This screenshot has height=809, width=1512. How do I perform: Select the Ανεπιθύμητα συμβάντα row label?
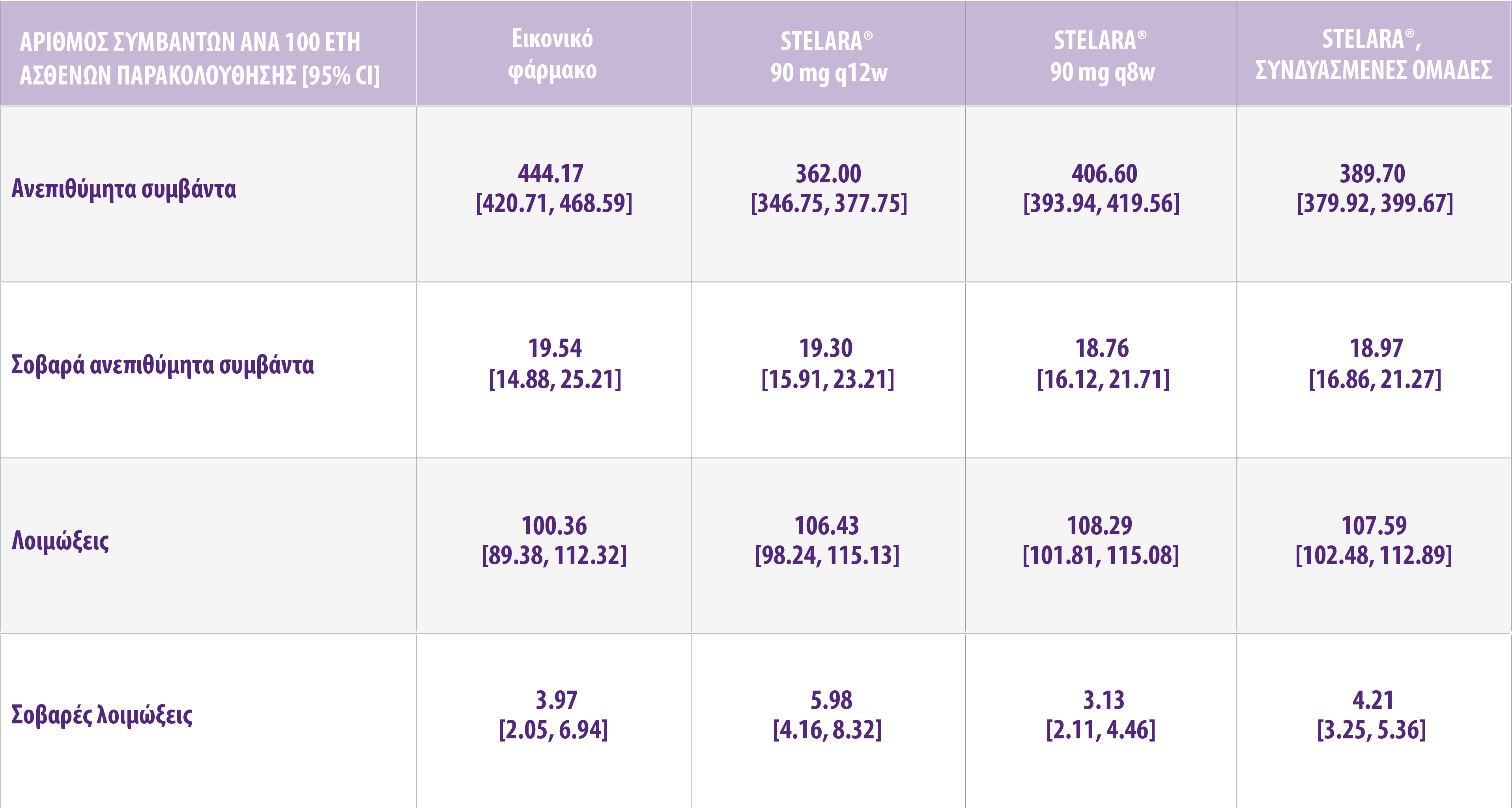[124, 189]
